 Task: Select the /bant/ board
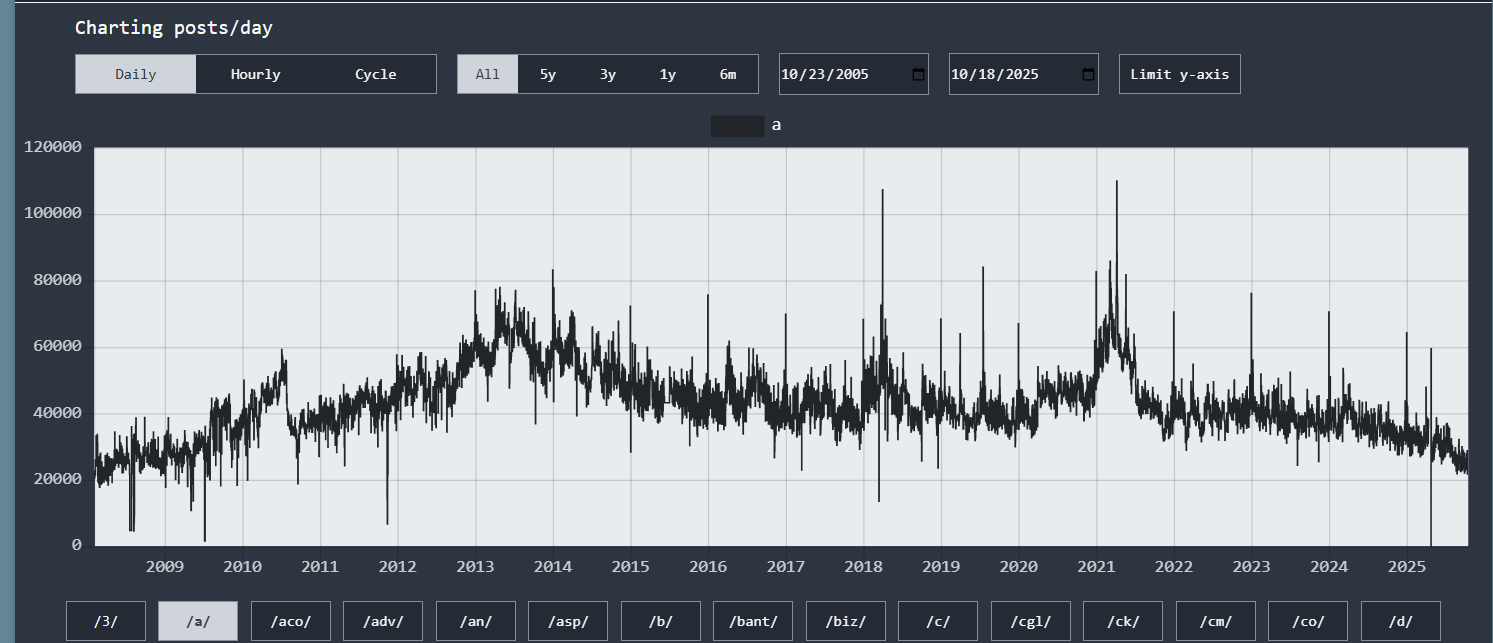point(753,621)
